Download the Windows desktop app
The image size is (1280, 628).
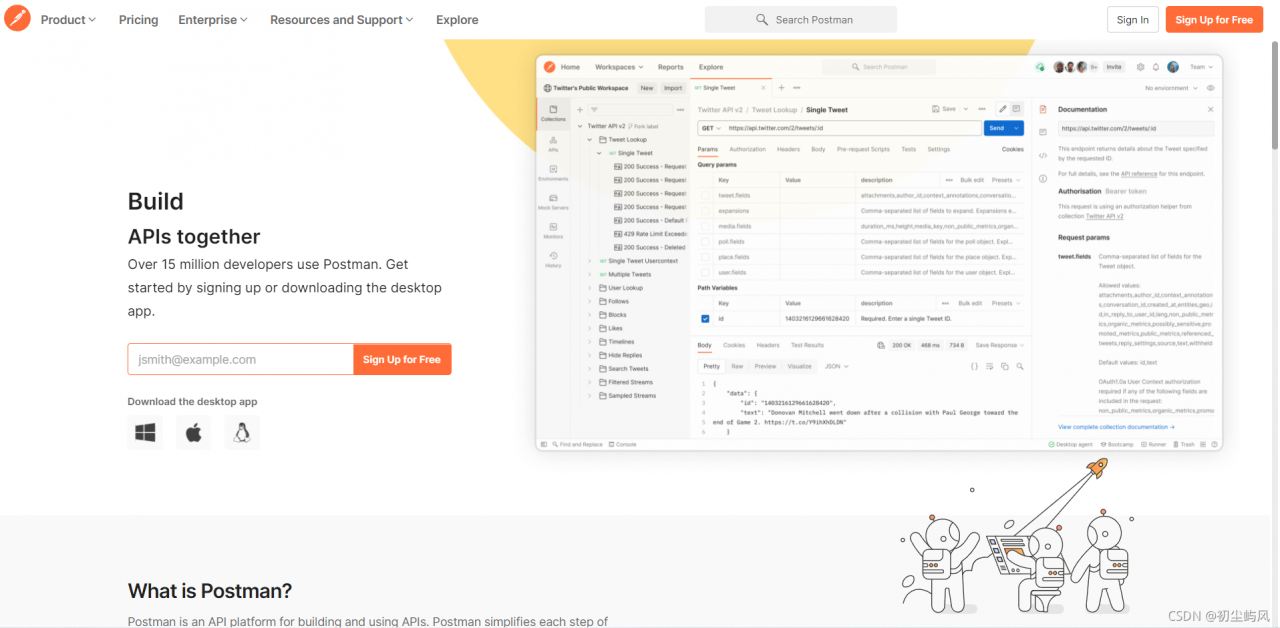[x=145, y=433]
